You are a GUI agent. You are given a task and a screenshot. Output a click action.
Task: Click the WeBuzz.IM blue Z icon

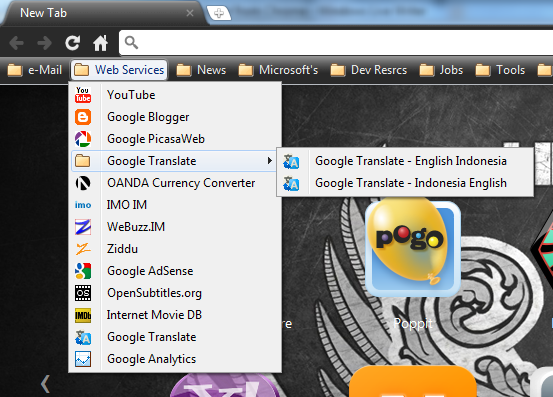83,227
